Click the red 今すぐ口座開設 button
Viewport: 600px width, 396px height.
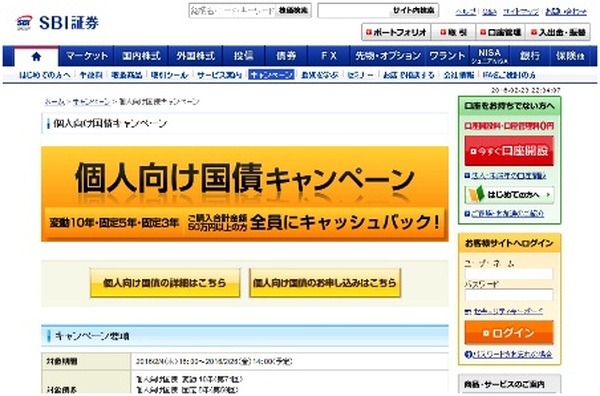(x=509, y=151)
